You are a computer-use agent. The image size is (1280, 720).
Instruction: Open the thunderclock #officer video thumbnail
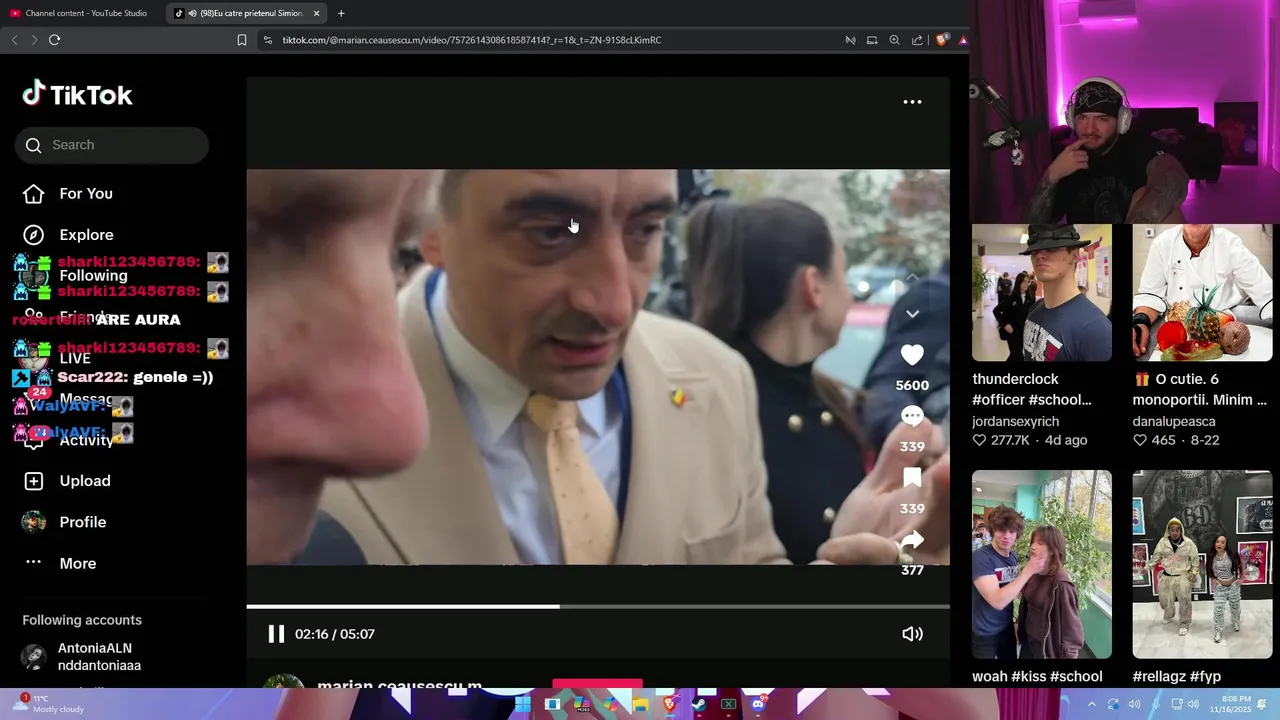[x=1042, y=292]
